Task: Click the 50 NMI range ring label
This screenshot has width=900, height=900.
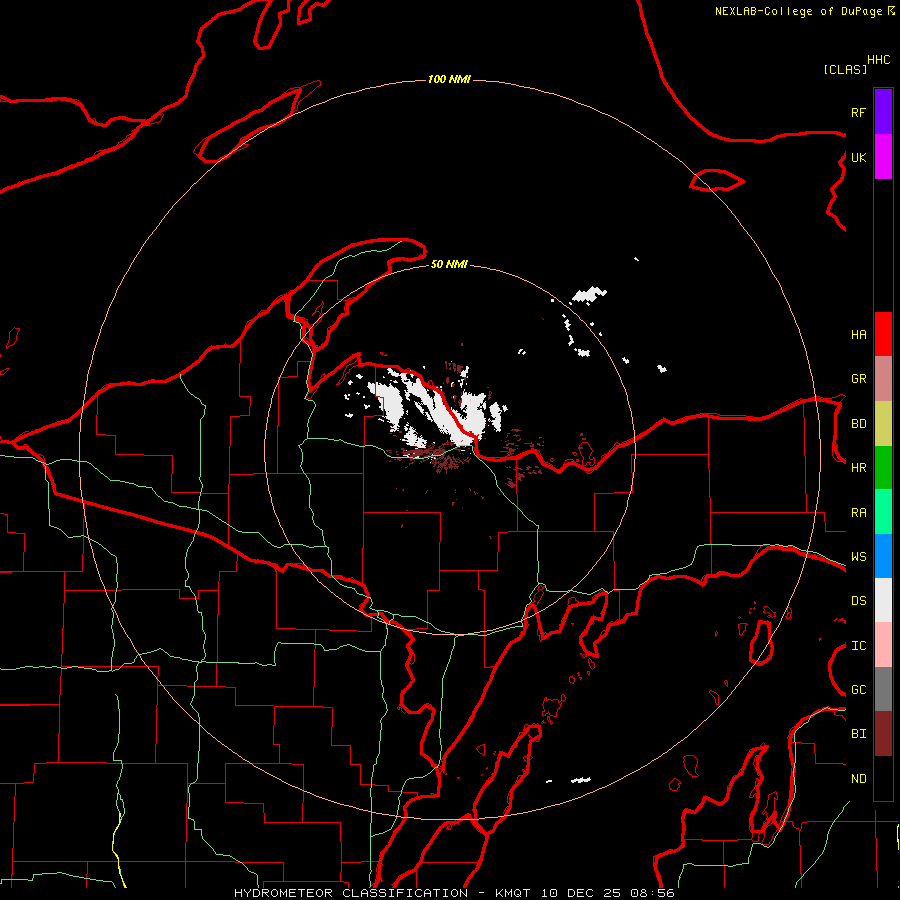Action: tap(449, 264)
